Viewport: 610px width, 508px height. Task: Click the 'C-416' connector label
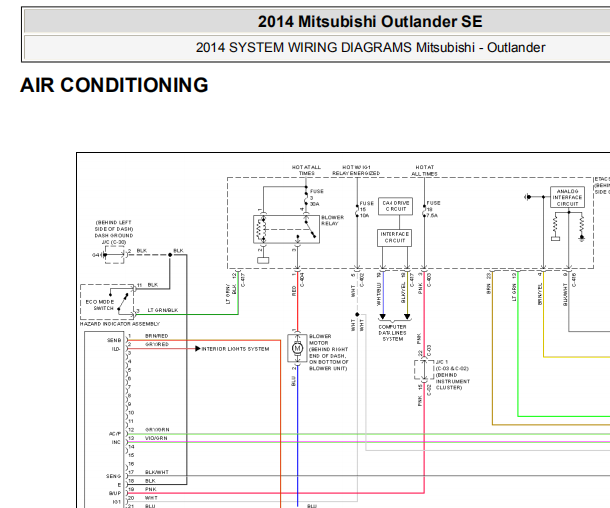[574, 280]
